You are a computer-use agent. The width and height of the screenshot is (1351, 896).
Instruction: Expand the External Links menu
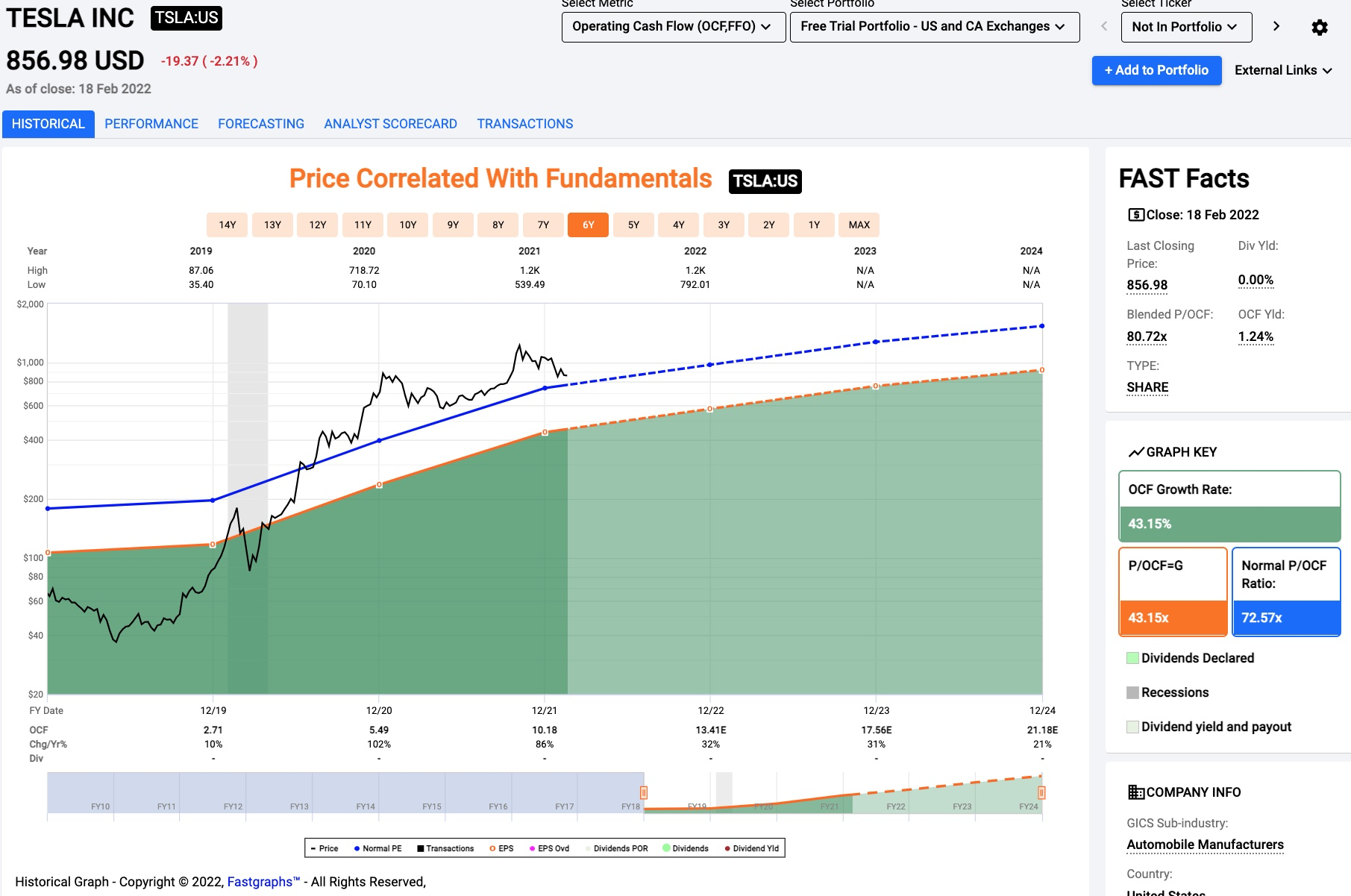[1283, 70]
